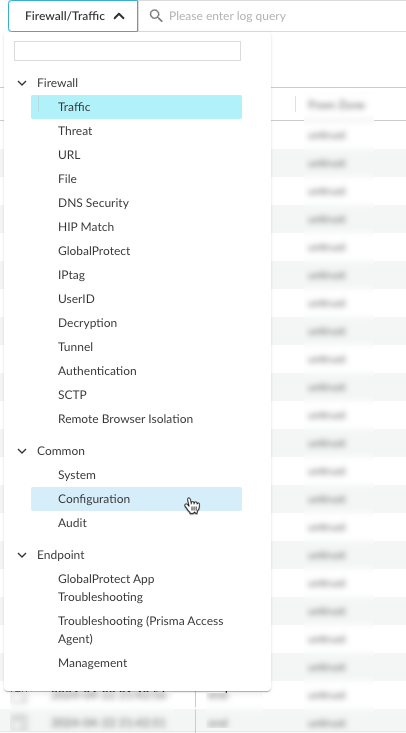Collapse the Firewall group chevron
406x733 pixels.
(22, 83)
